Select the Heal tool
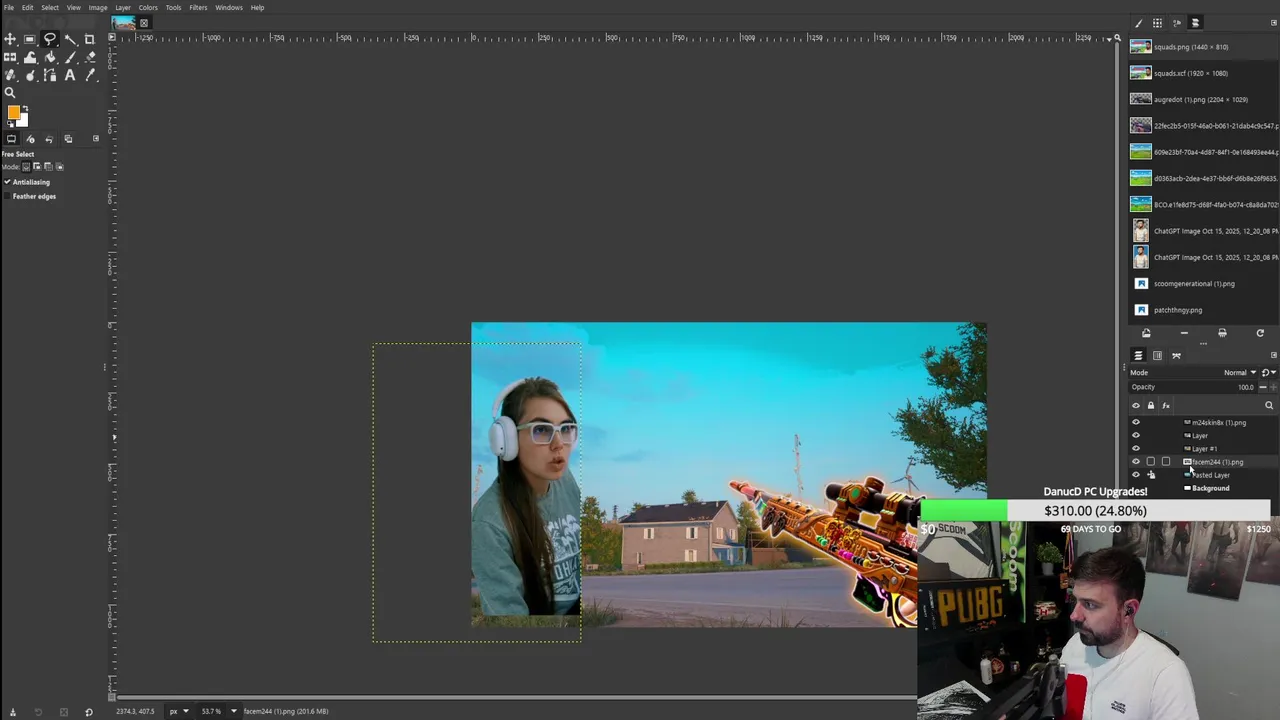The height and width of the screenshot is (720, 1280). [10, 75]
